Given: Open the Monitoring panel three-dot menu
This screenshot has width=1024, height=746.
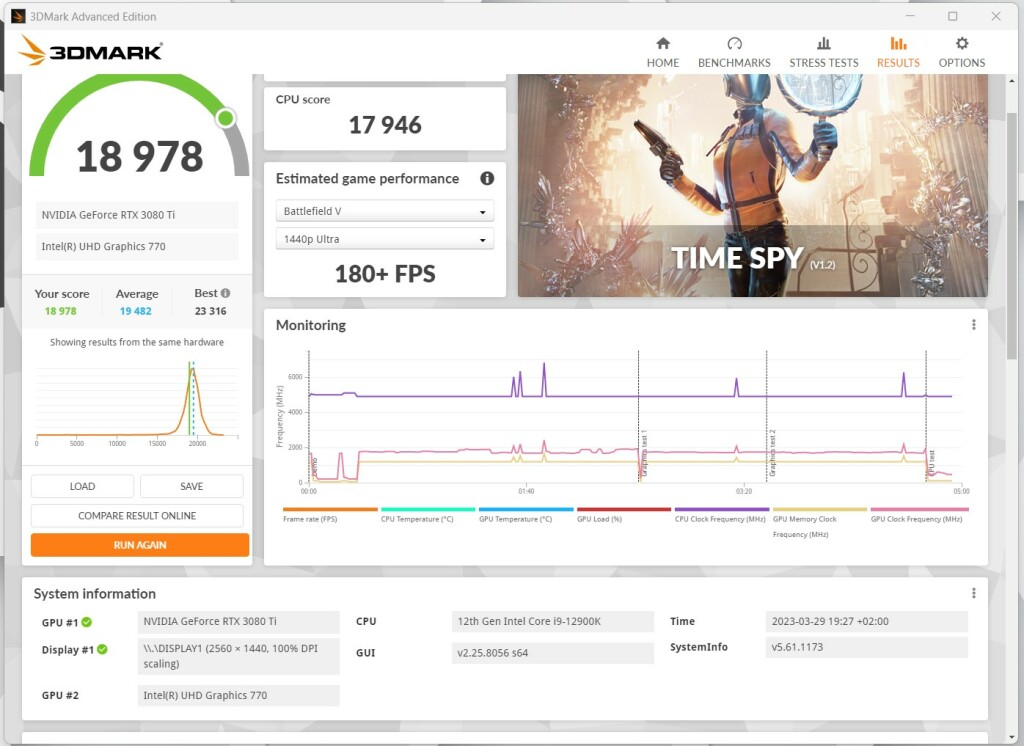Looking at the screenshot, I should tap(973, 324).
